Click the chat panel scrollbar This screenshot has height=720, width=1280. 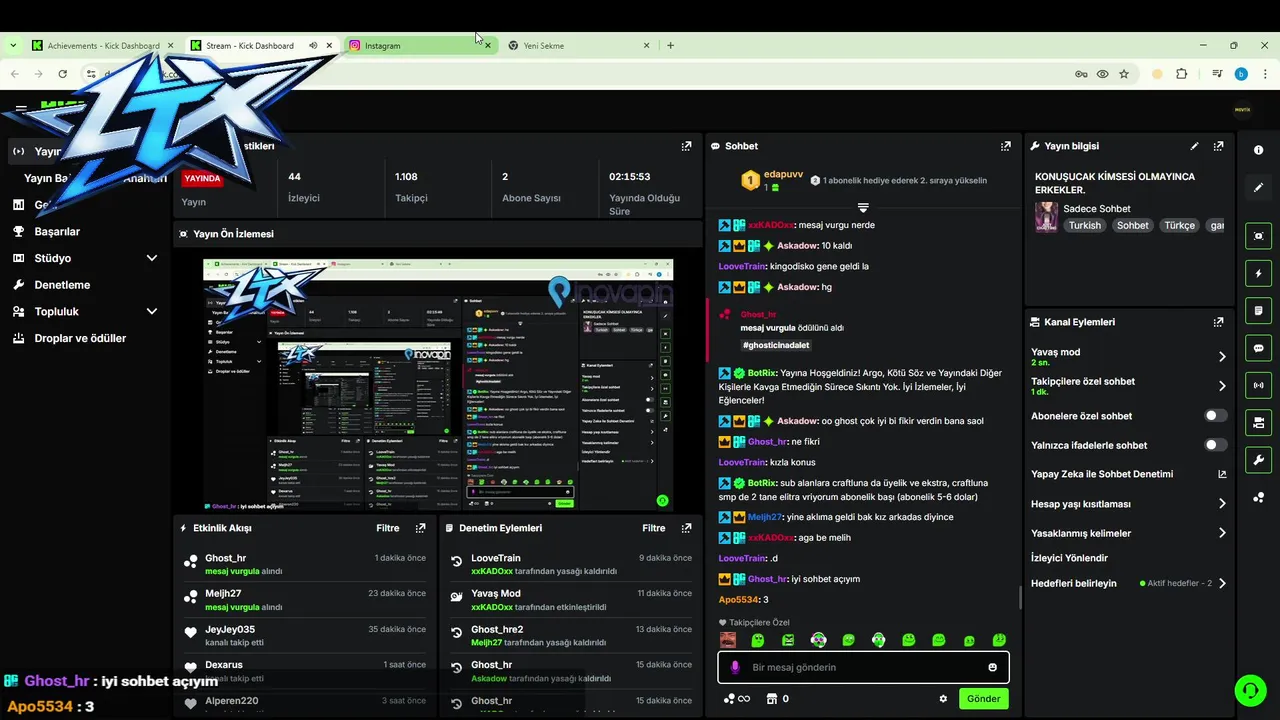(x=1020, y=597)
